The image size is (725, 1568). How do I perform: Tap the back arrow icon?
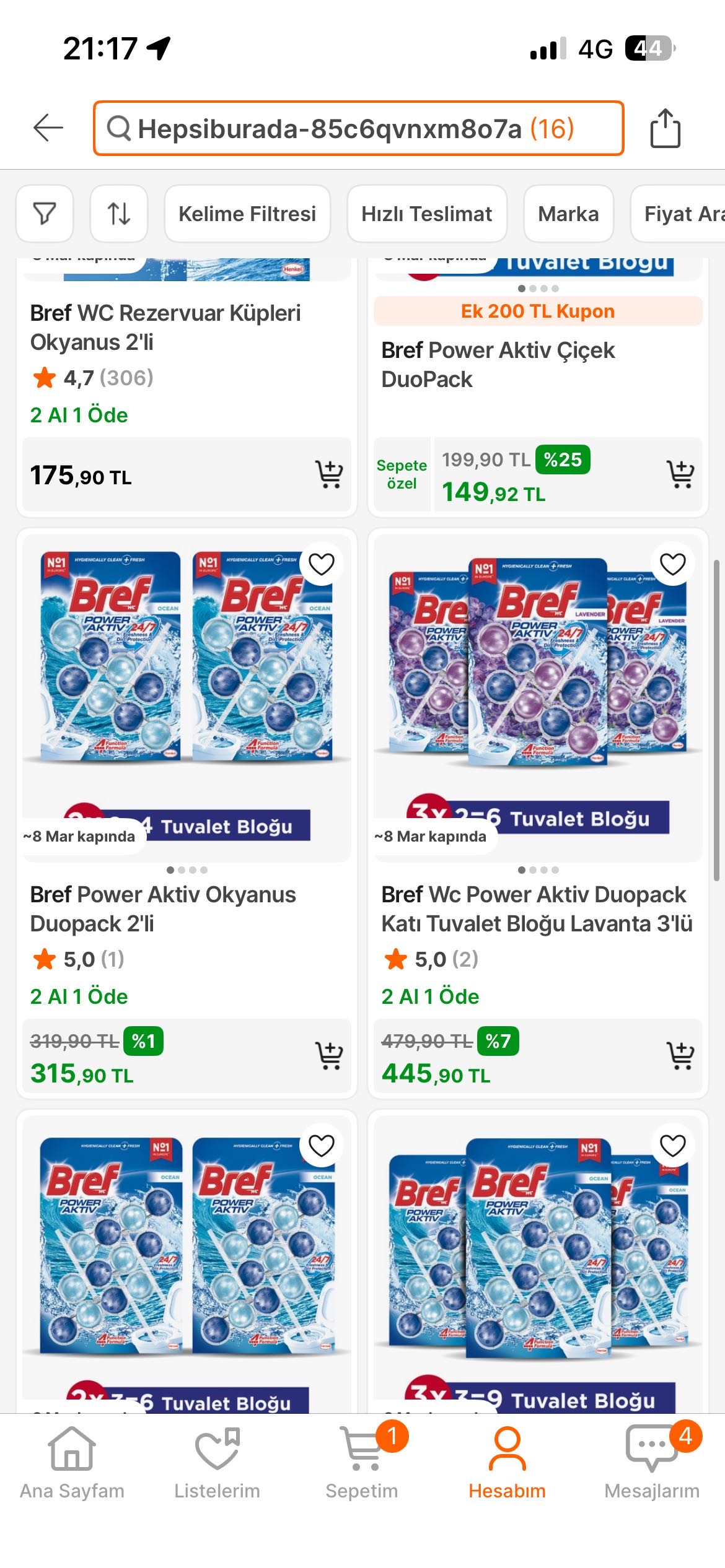[48, 128]
